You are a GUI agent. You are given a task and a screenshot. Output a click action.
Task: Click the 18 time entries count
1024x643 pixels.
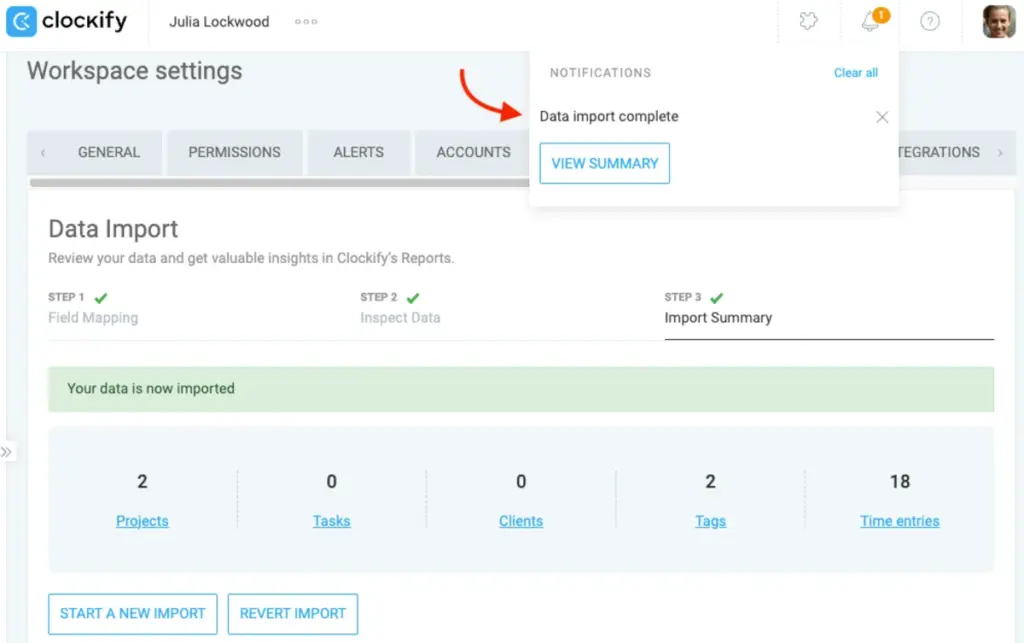tap(900, 482)
